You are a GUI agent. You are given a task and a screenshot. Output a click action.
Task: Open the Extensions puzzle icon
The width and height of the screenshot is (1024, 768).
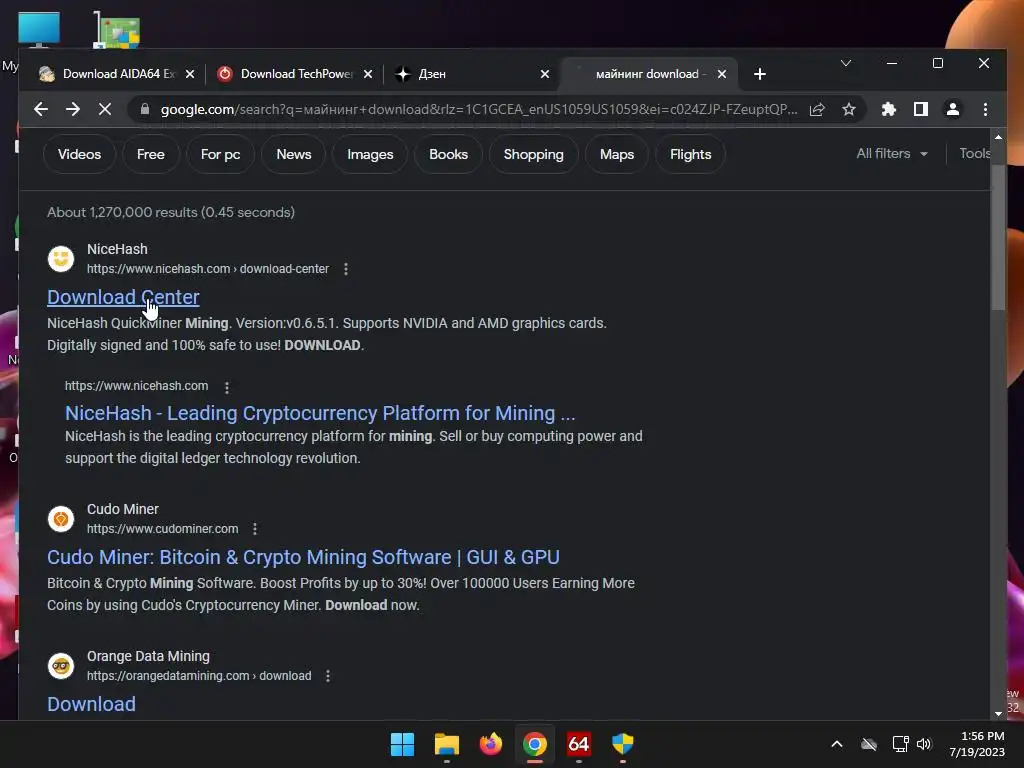tap(888, 109)
